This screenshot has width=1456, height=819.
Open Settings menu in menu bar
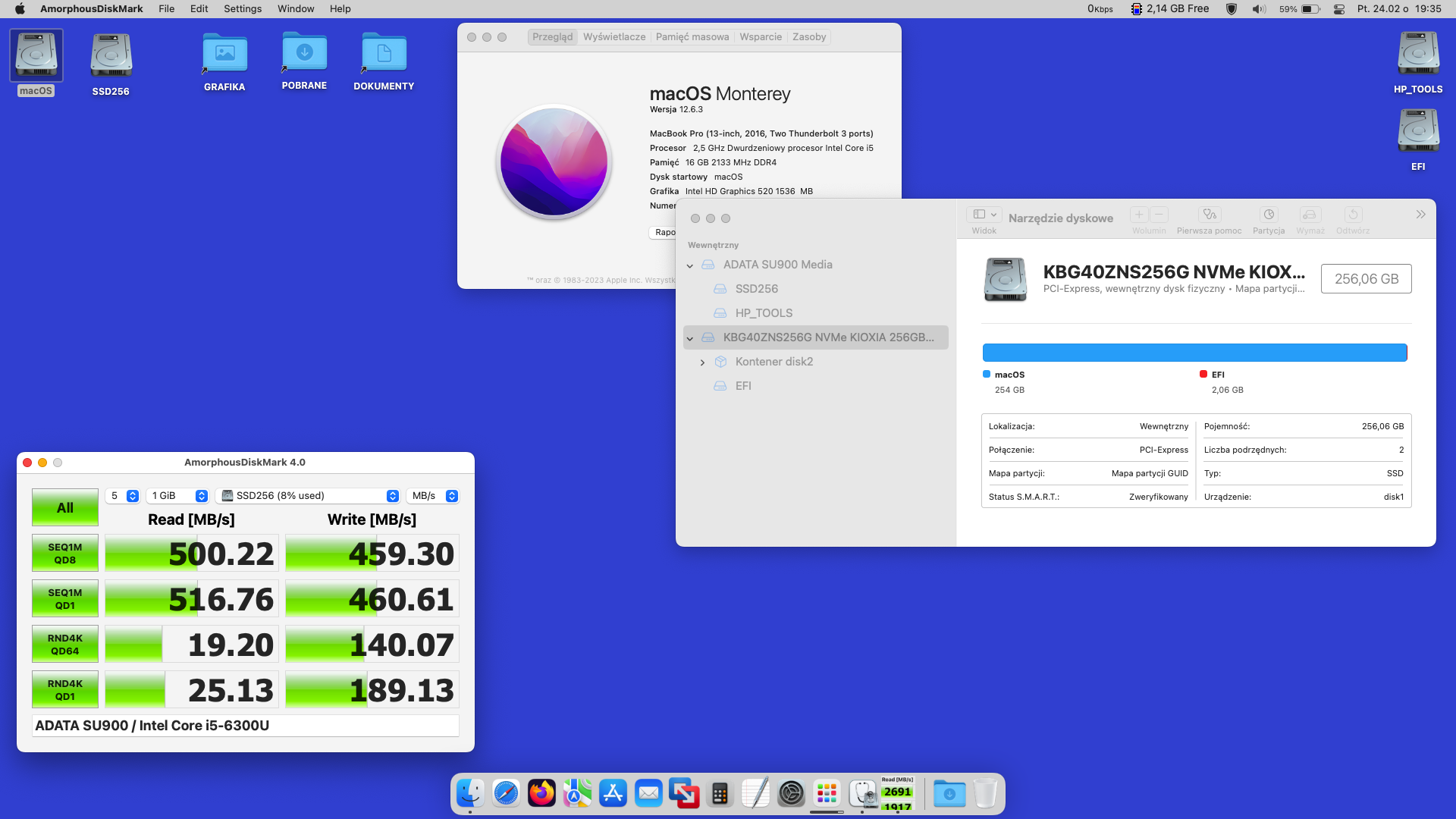click(x=243, y=9)
